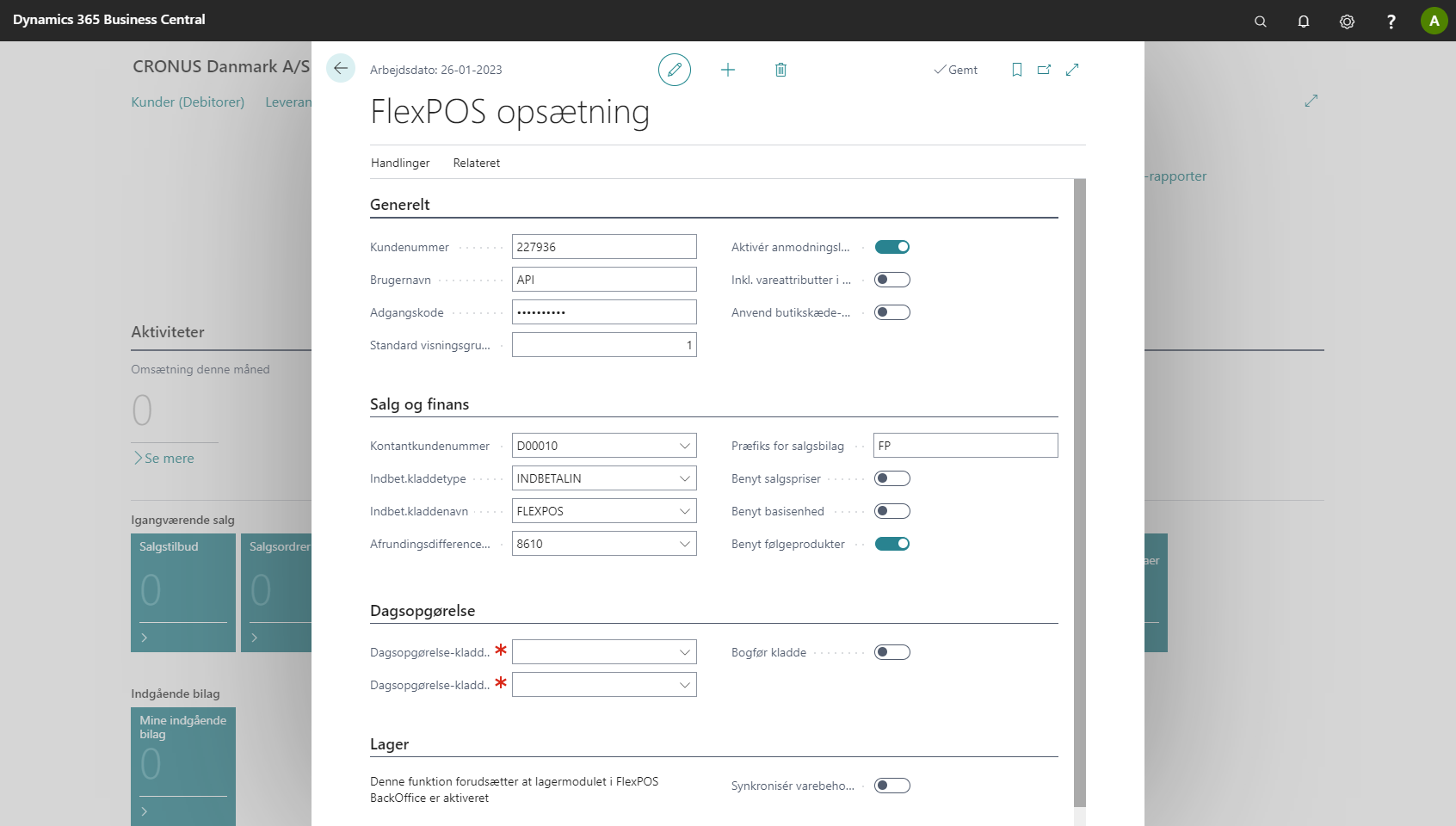Click the trash delete icon
The image size is (1456, 826).
point(780,70)
